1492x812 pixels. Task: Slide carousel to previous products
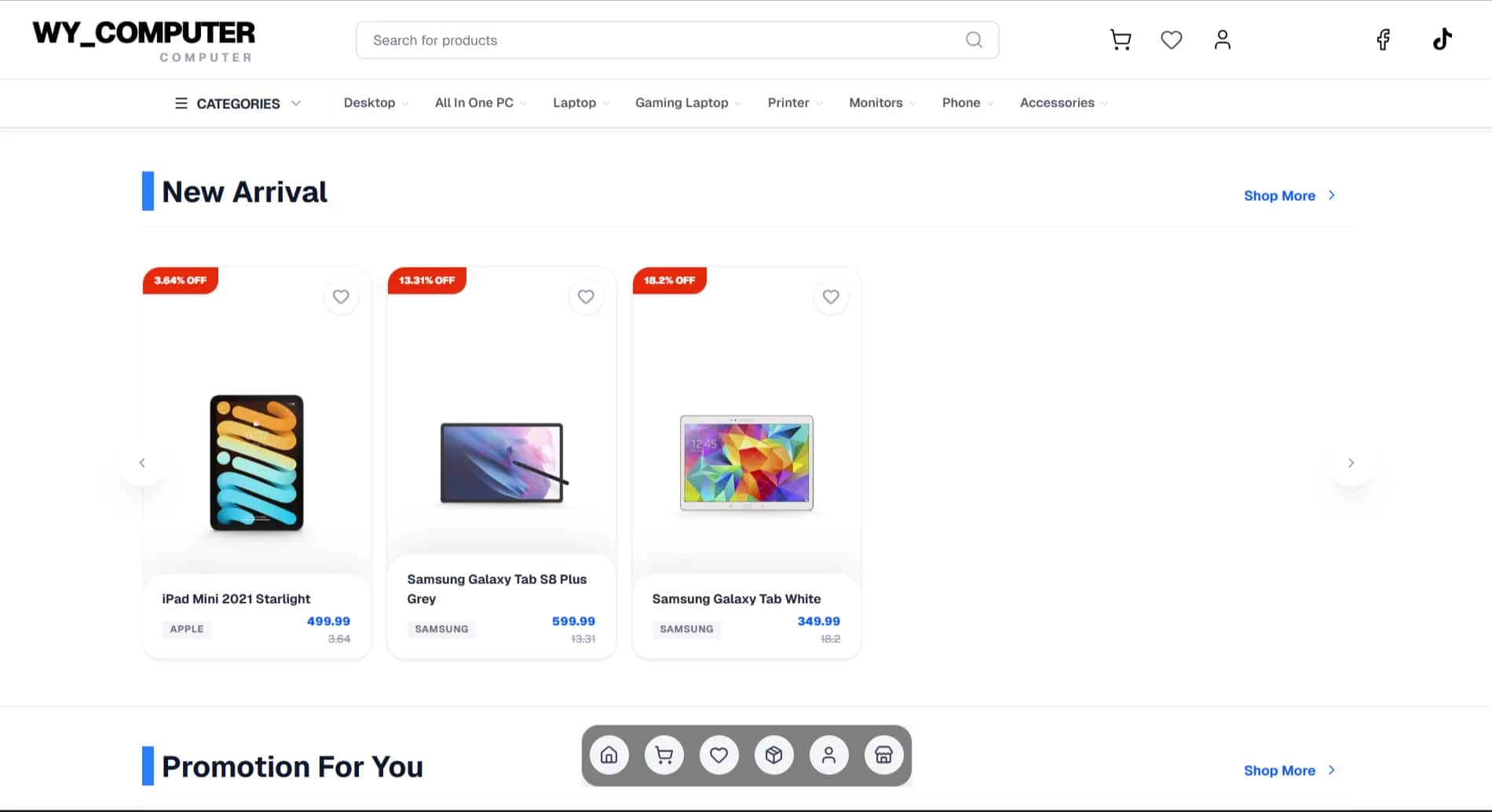click(x=142, y=463)
